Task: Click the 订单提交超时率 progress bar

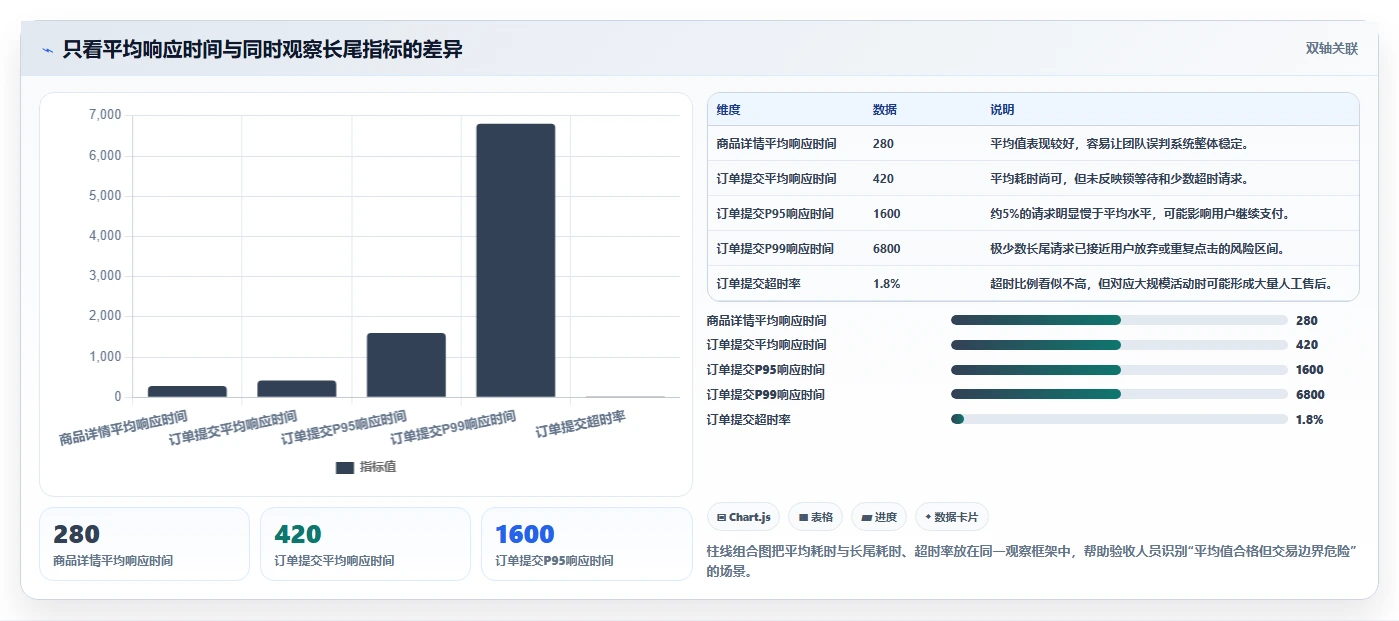Action: [x=1119, y=419]
